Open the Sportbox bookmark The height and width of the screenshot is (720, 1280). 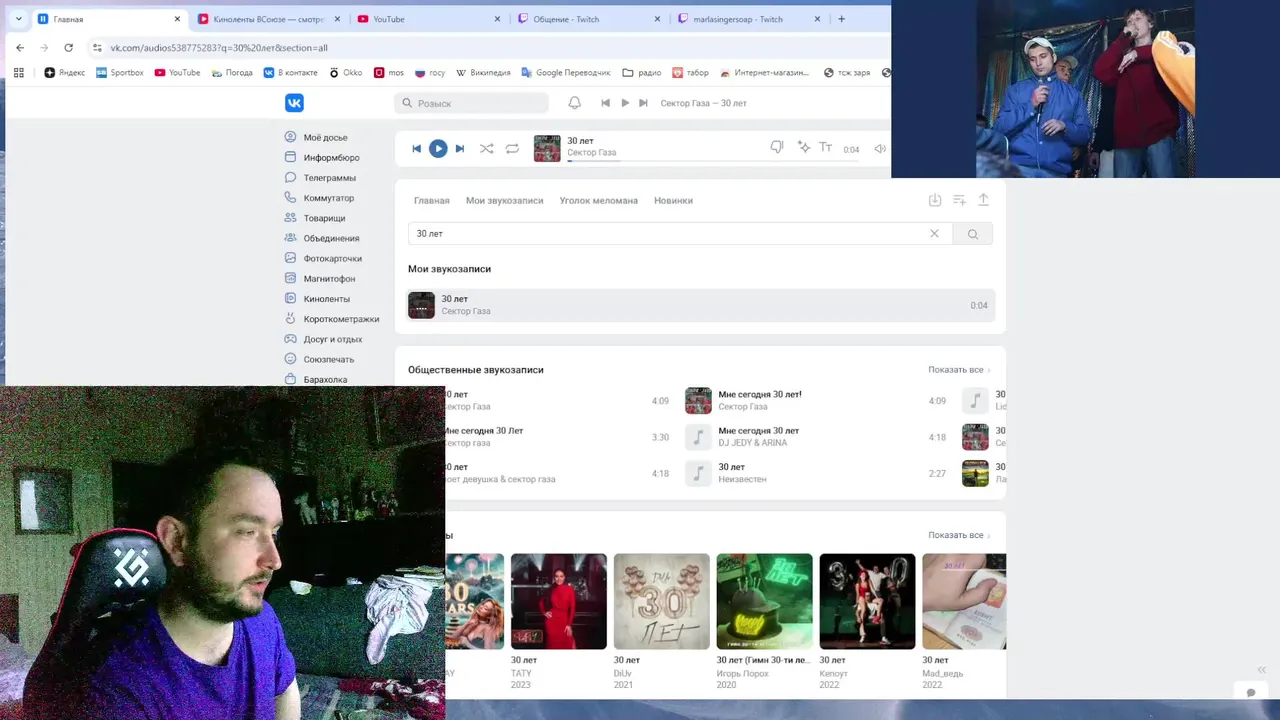(119, 73)
